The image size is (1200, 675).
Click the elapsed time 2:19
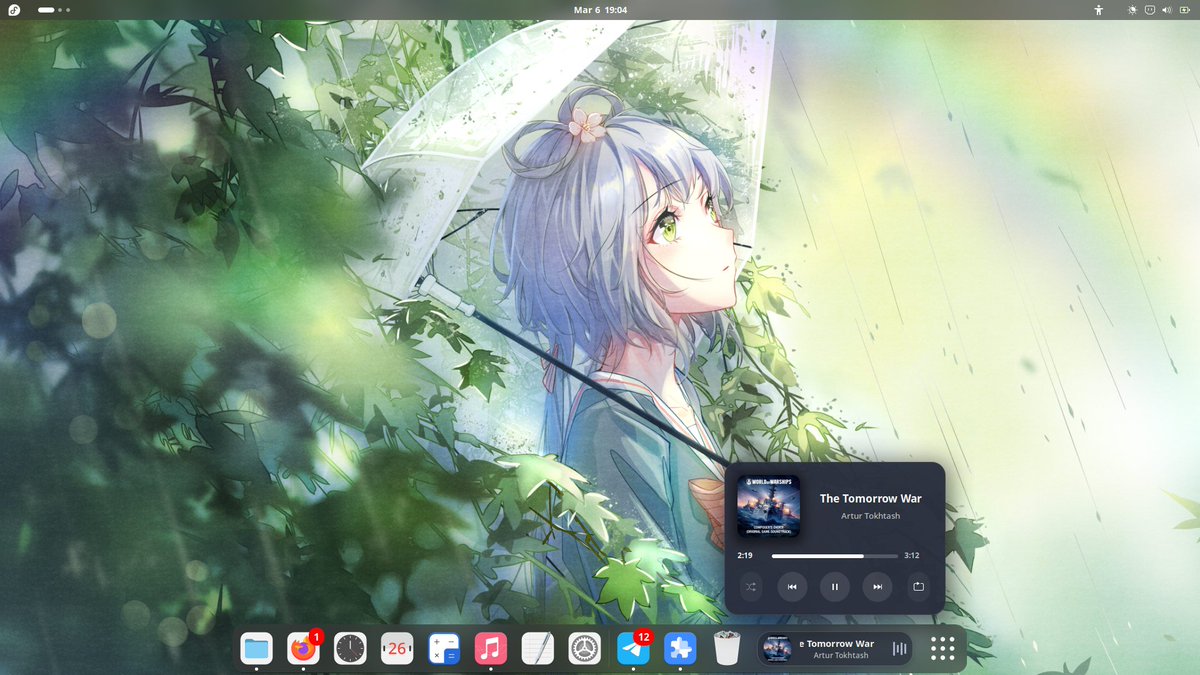(x=745, y=555)
